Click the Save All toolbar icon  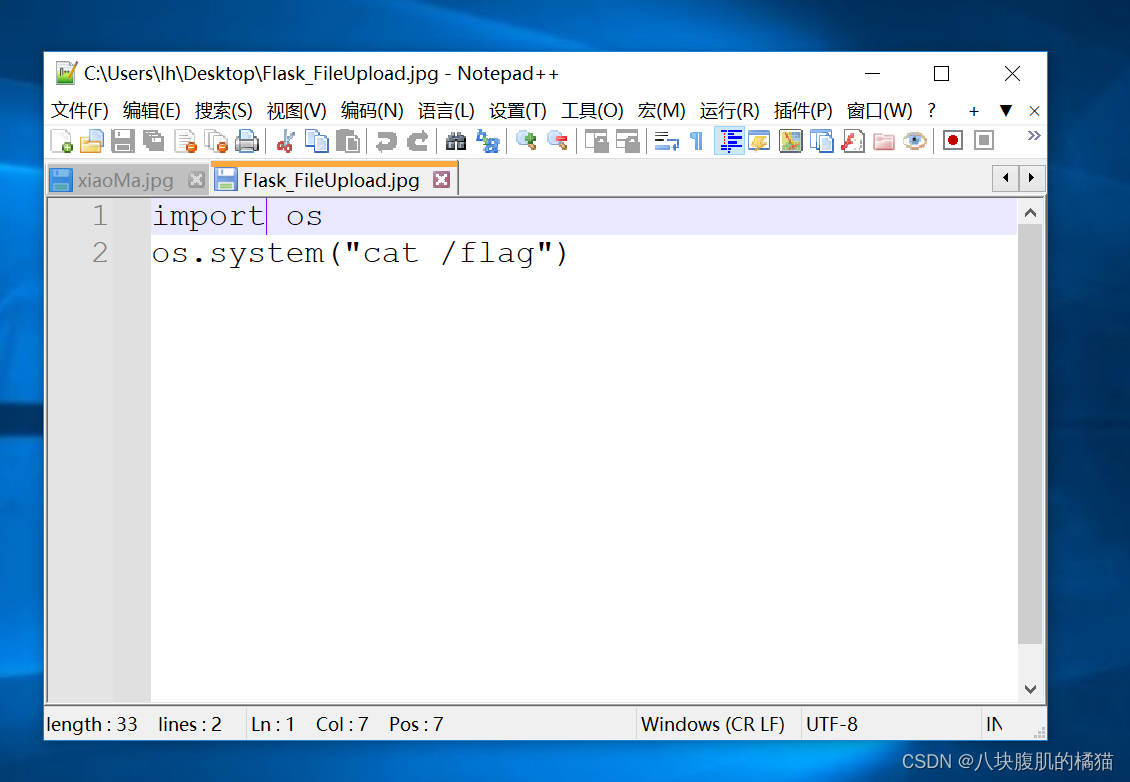(154, 141)
